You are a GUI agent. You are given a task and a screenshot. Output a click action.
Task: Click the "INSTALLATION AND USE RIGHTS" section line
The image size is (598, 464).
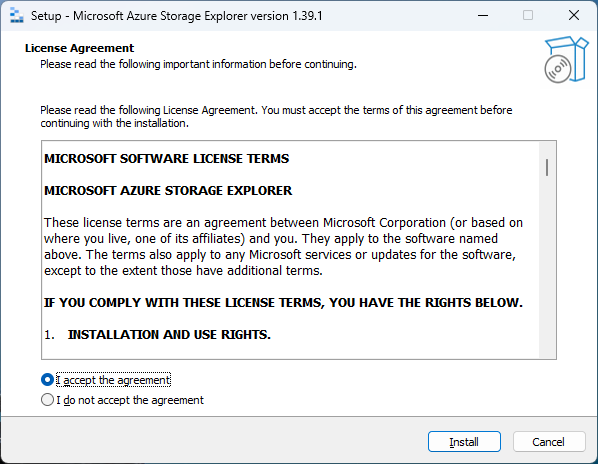[158, 335]
